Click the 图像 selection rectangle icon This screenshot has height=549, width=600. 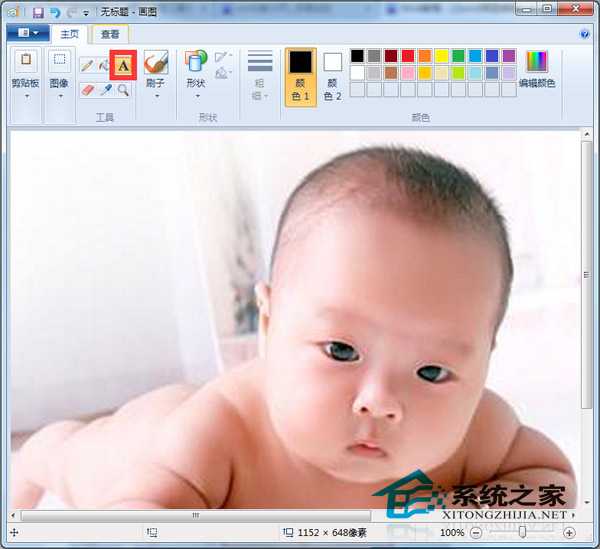pos(59,60)
